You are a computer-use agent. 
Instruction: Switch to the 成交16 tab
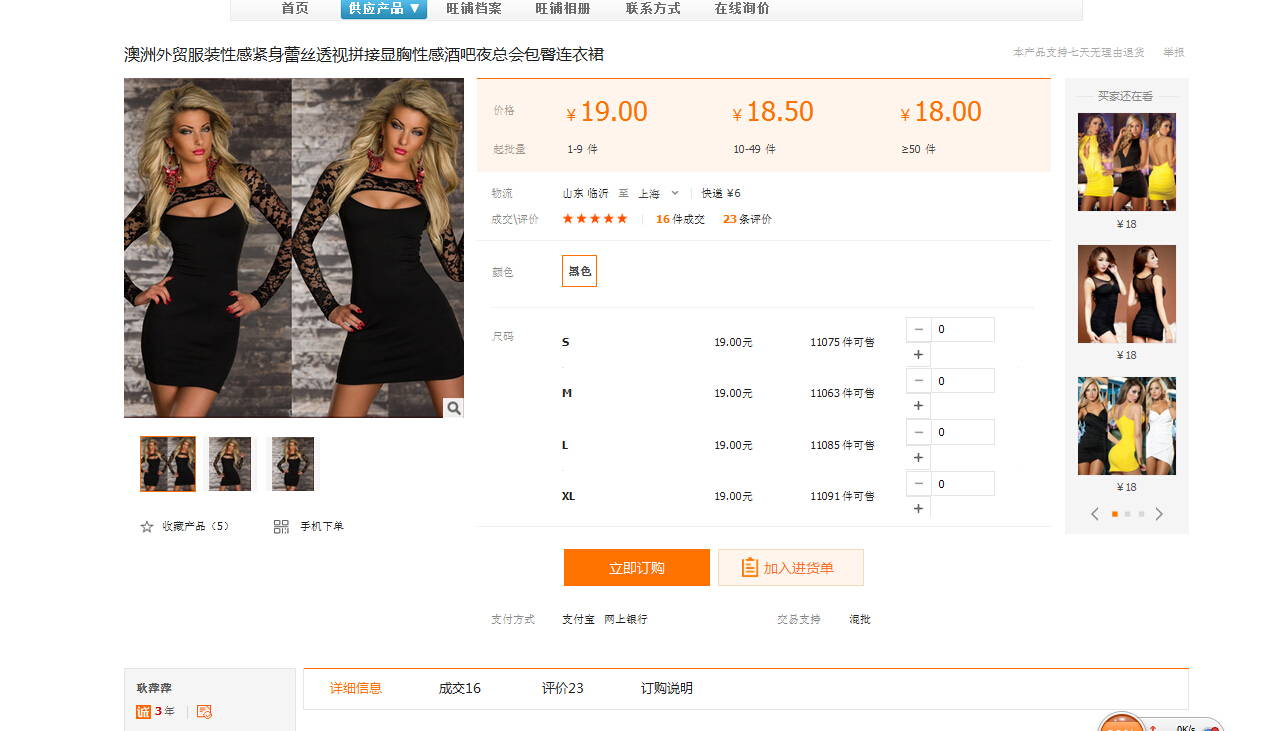(x=459, y=688)
